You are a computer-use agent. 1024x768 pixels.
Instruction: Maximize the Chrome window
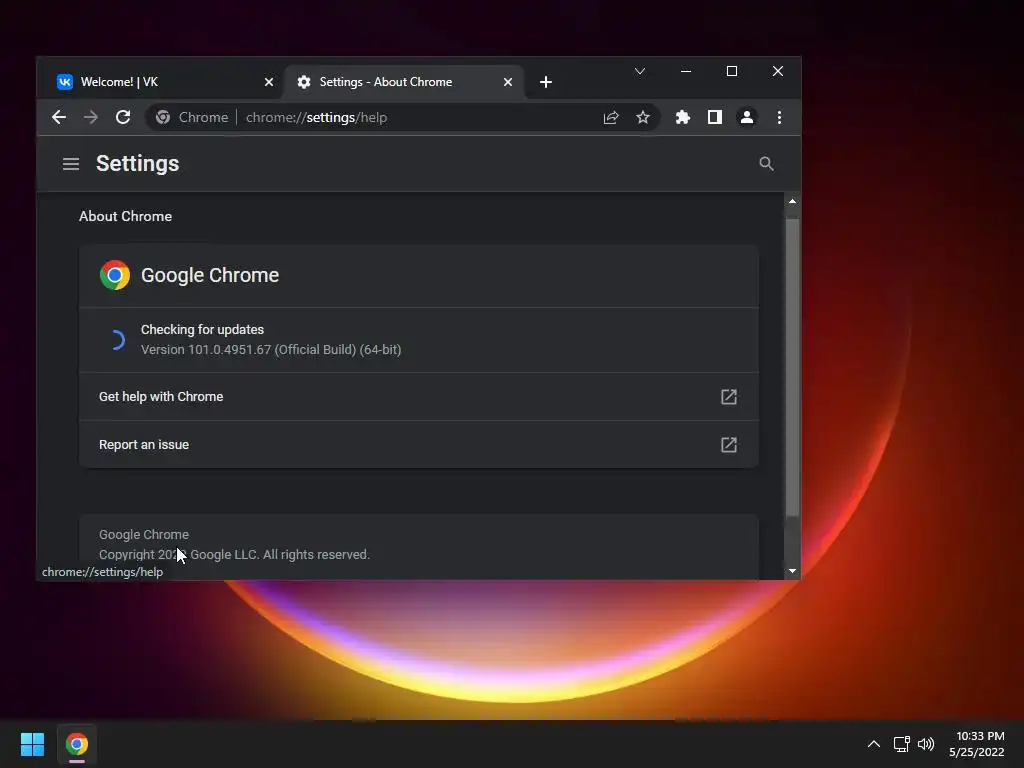click(x=732, y=71)
